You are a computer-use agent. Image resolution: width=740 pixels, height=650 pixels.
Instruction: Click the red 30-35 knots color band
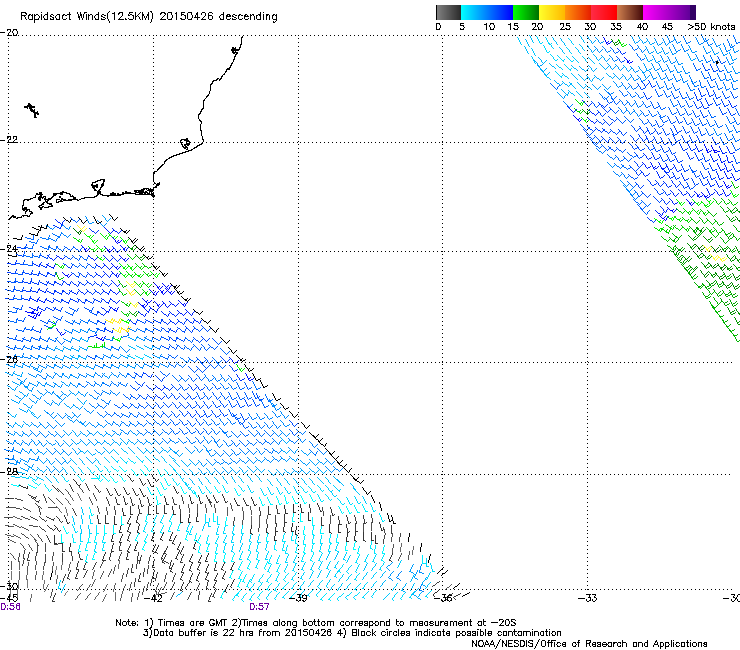pos(604,12)
